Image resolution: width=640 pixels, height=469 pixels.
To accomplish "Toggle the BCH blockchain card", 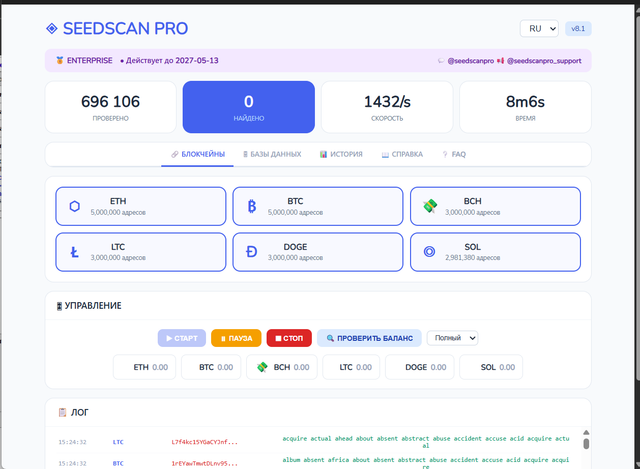I will pos(496,206).
